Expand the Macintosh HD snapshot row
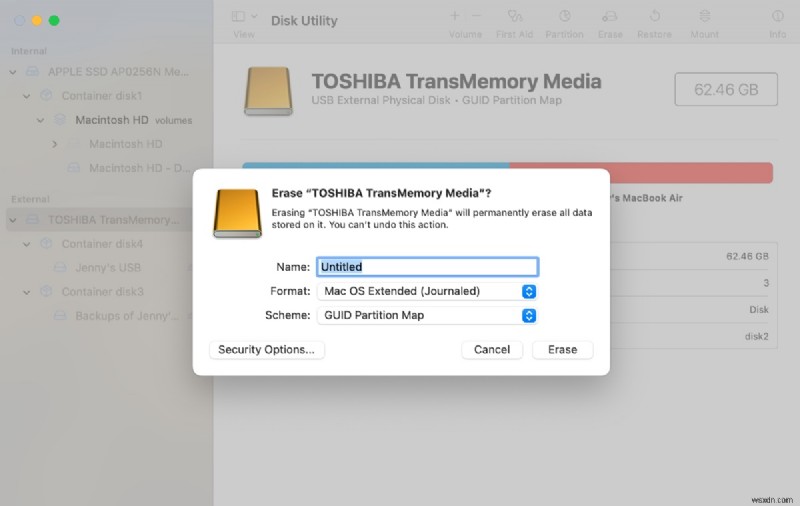The height and width of the screenshot is (506, 800). click(54, 144)
